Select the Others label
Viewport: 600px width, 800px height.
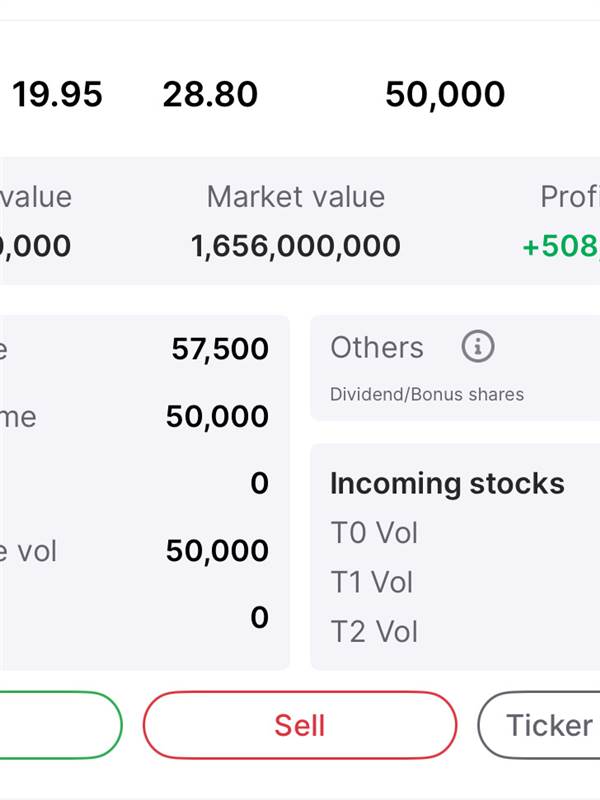pos(377,348)
